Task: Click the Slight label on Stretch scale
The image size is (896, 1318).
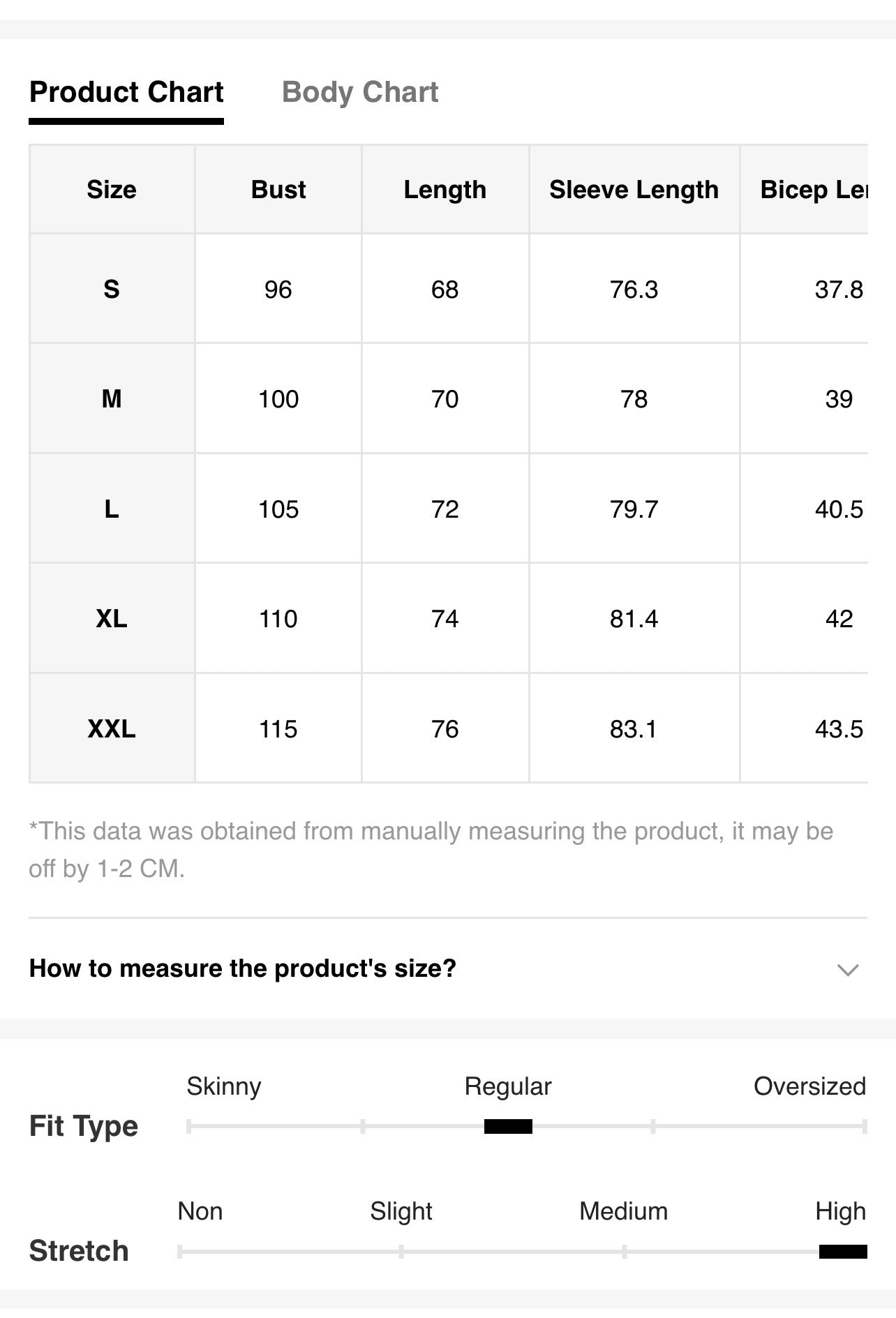Action: [401, 1211]
